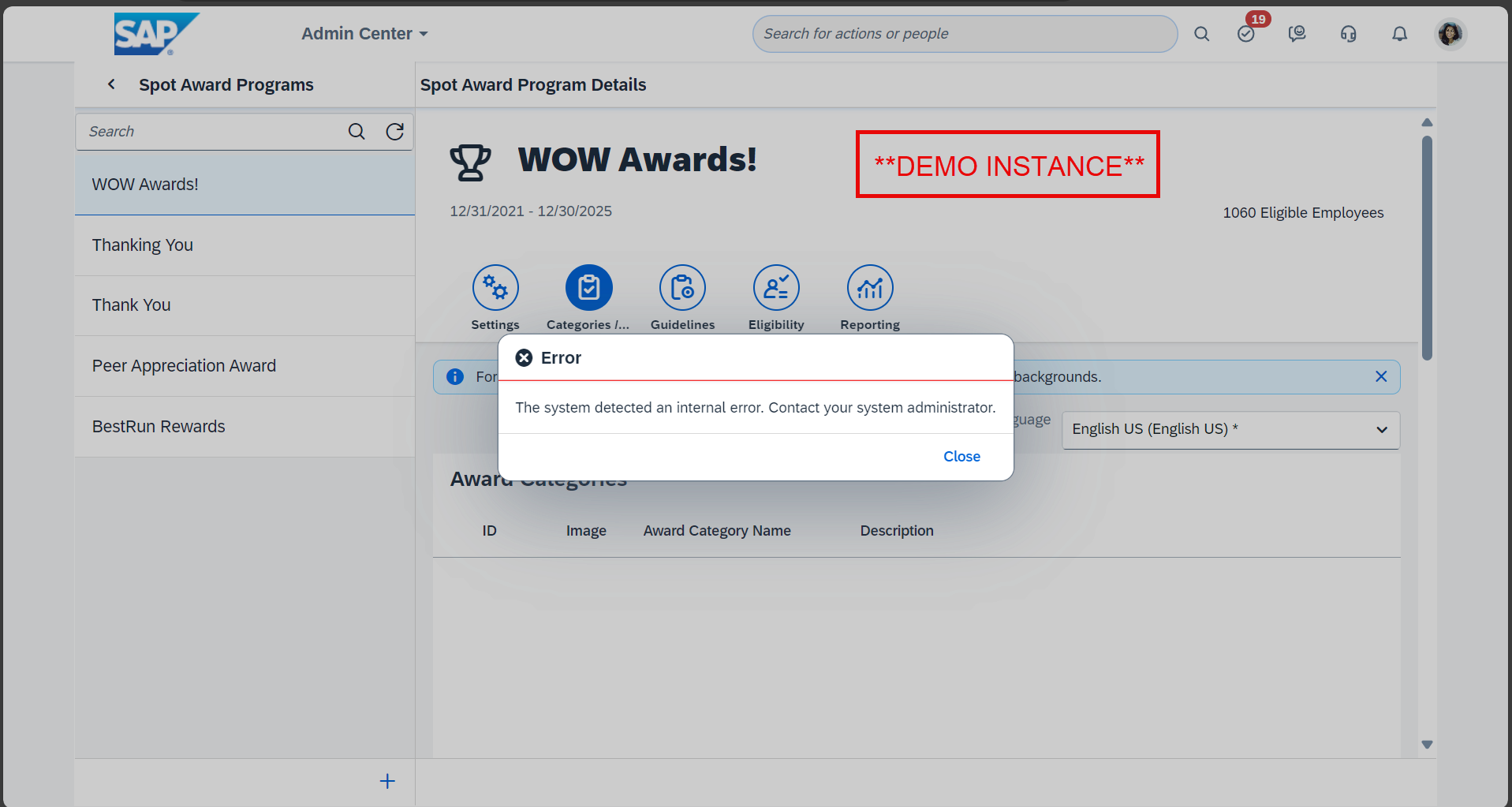Click the scrollbar down arrow
This screenshot has width=1512, height=807.
[x=1427, y=744]
